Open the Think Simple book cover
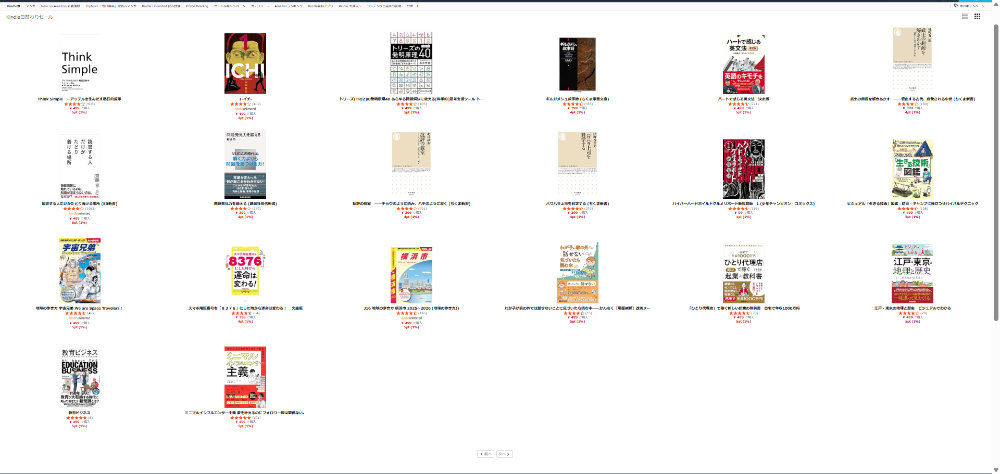This screenshot has width=1000, height=474. [x=80, y=63]
